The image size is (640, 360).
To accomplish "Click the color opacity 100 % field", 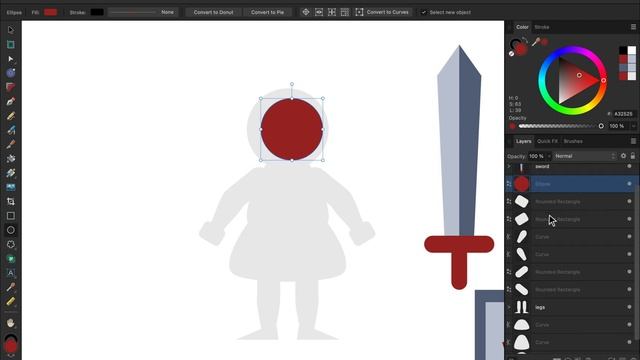I will click(617, 126).
